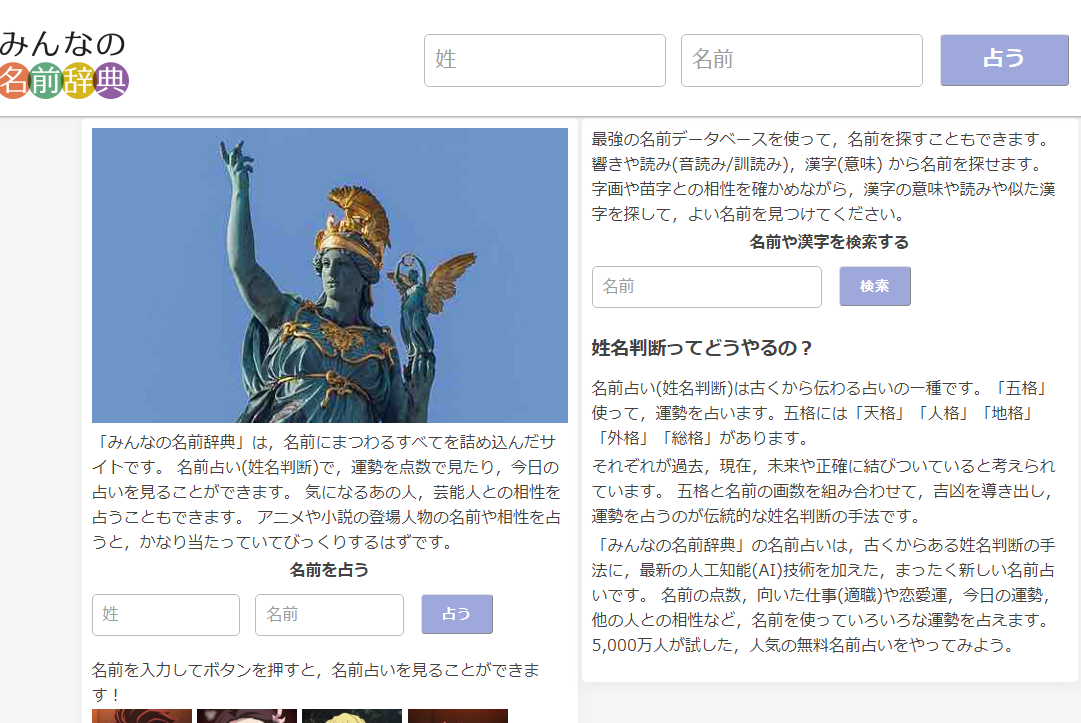Focus the 名前 field under 名前を占う
The height and width of the screenshot is (723, 1081).
329,615
